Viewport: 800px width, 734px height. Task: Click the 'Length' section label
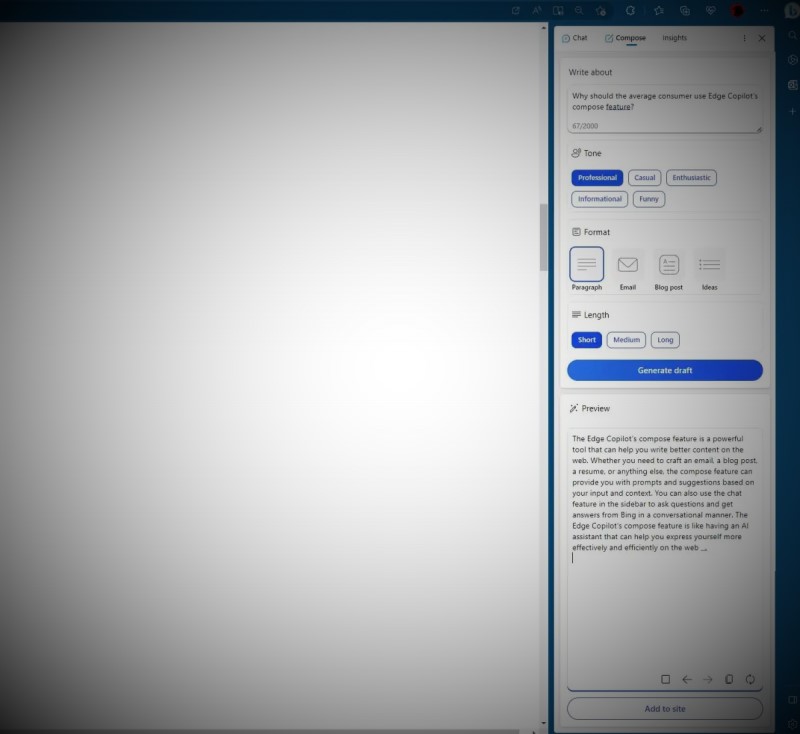596,315
